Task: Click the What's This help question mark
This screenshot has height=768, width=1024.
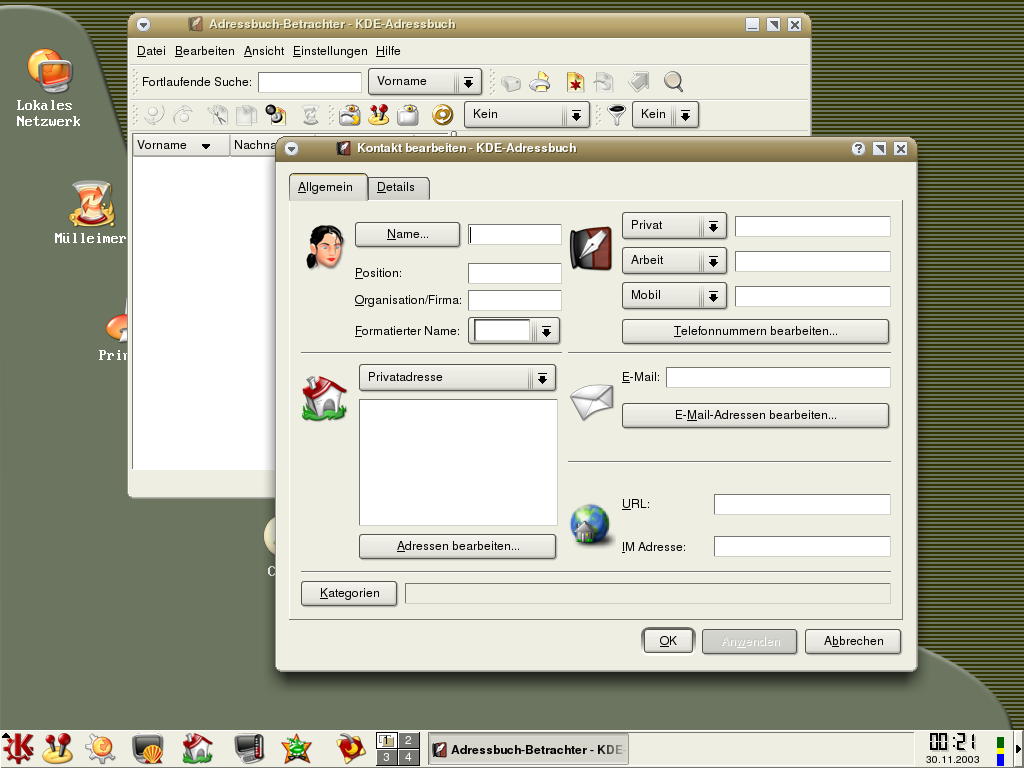Action: click(858, 149)
